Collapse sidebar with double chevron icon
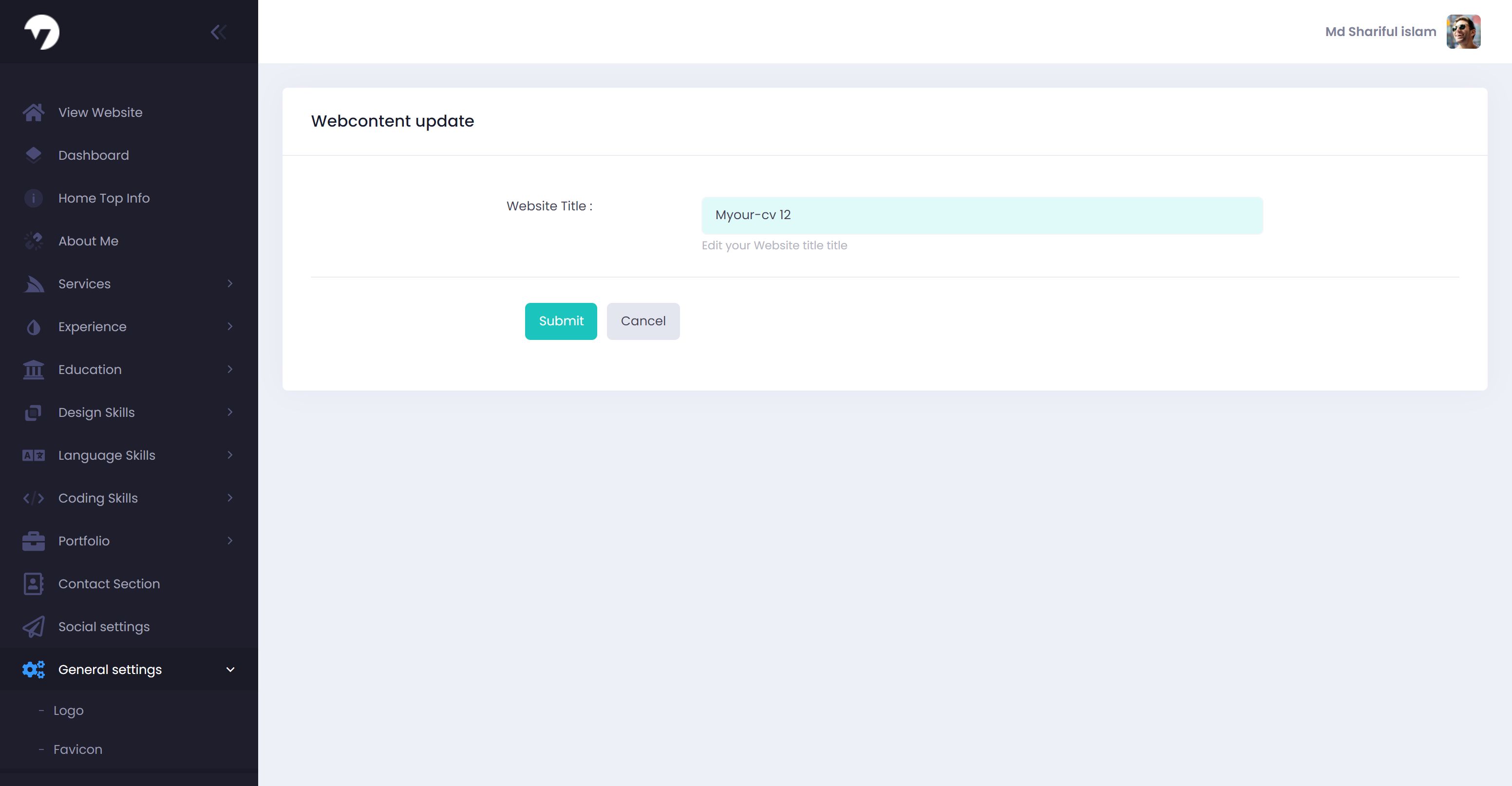The height and width of the screenshot is (786, 1512). click(218, 32)
